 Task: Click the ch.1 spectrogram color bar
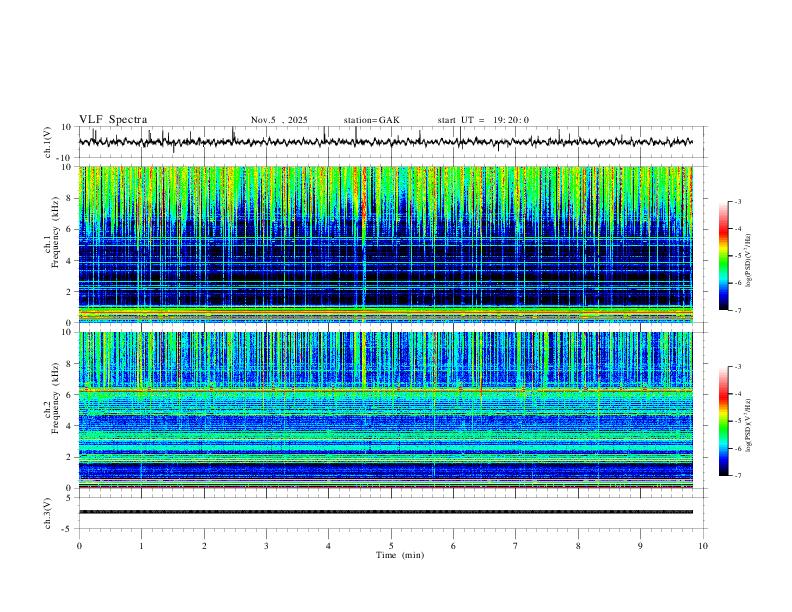pyautogui.click(x=723, y=256)
